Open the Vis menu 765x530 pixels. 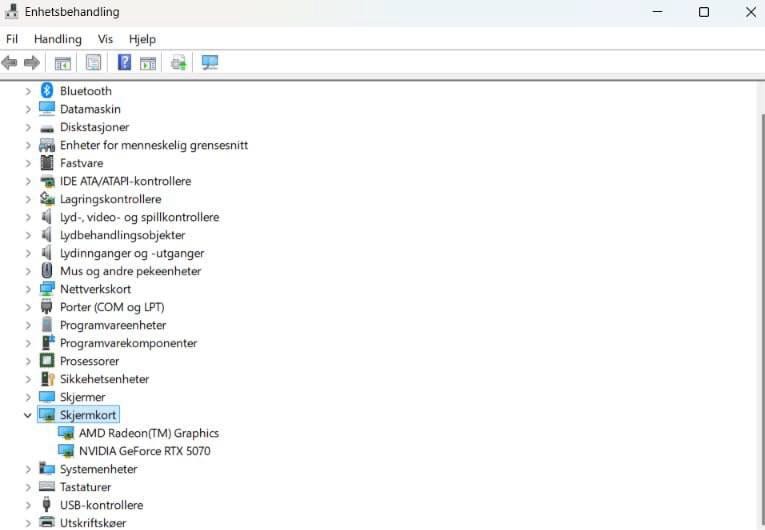105,39
